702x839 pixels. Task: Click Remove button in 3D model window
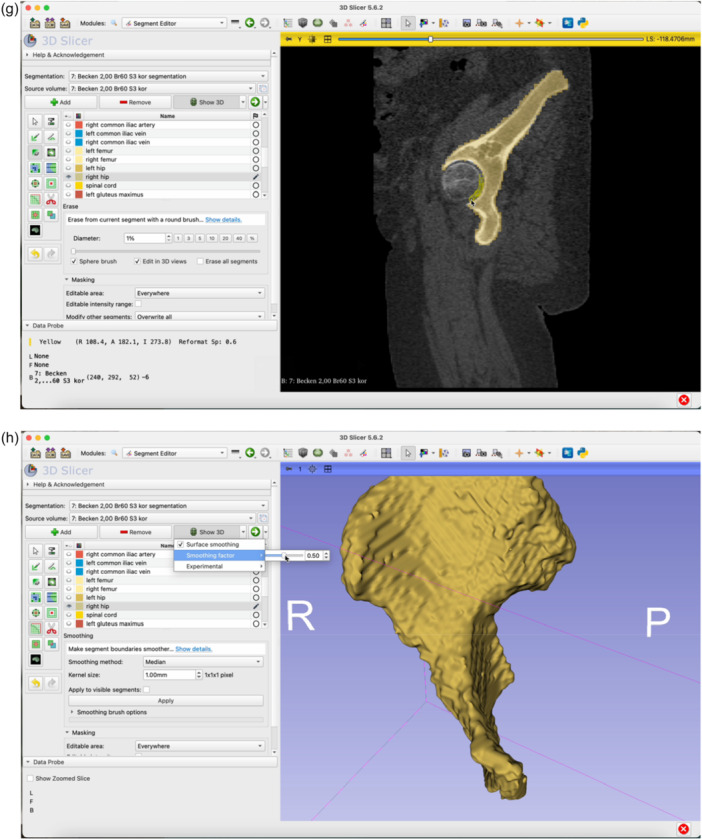click(x=136, y=532)
